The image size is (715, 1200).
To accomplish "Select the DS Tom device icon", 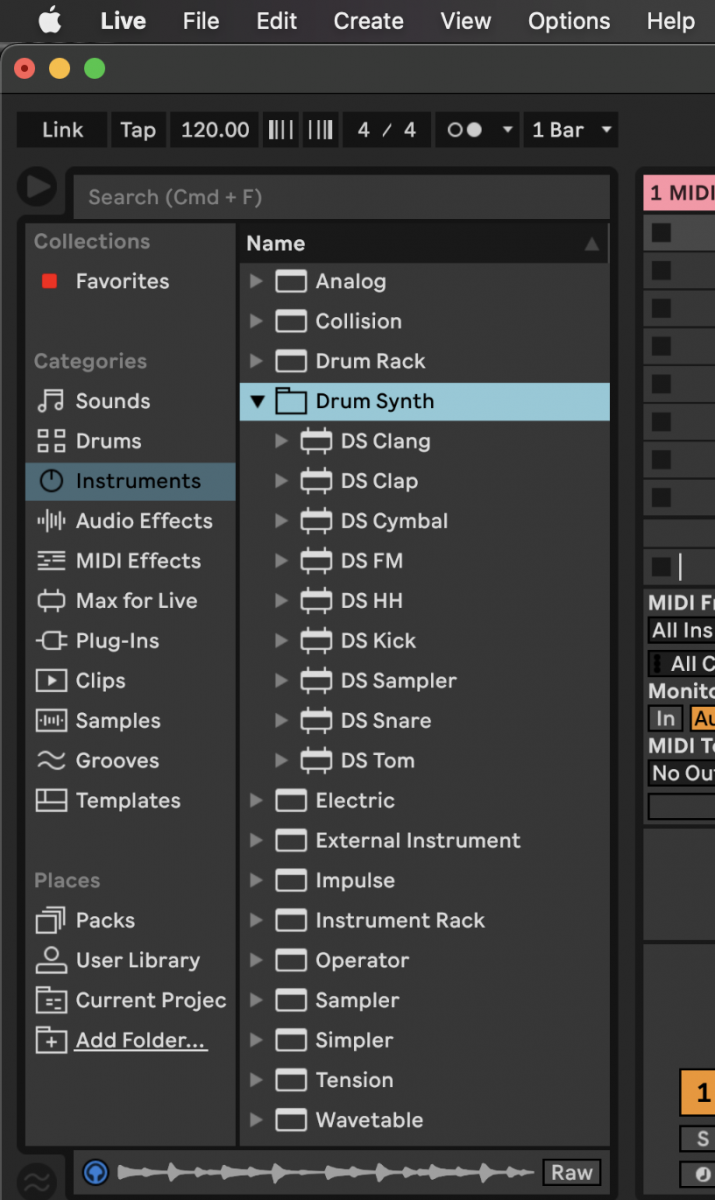I will (316, 761).
